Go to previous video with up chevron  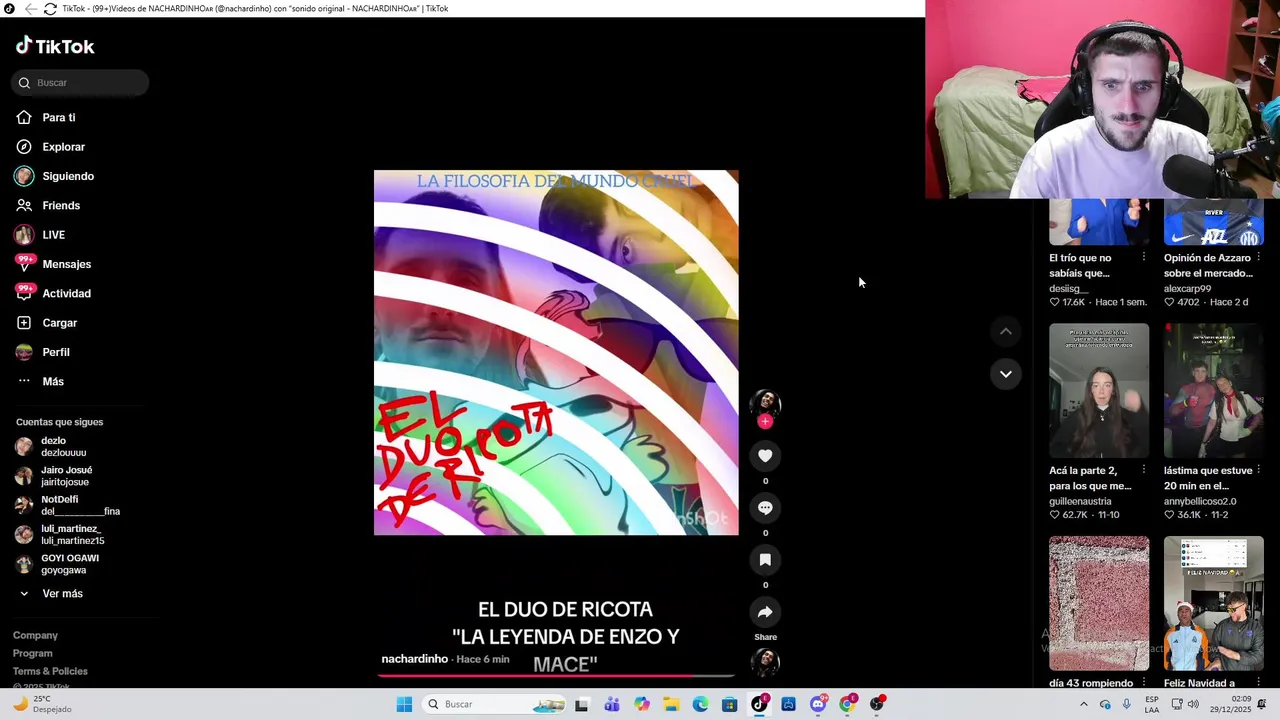click(x=1006, y=331)
